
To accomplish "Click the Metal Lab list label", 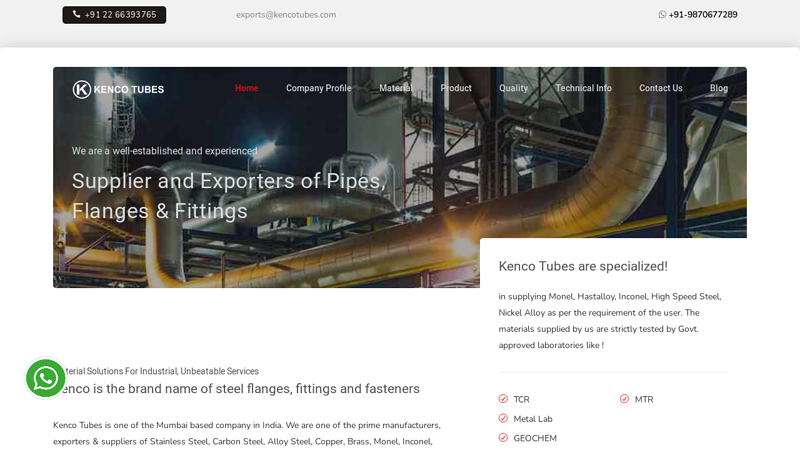I will [533, 419].
